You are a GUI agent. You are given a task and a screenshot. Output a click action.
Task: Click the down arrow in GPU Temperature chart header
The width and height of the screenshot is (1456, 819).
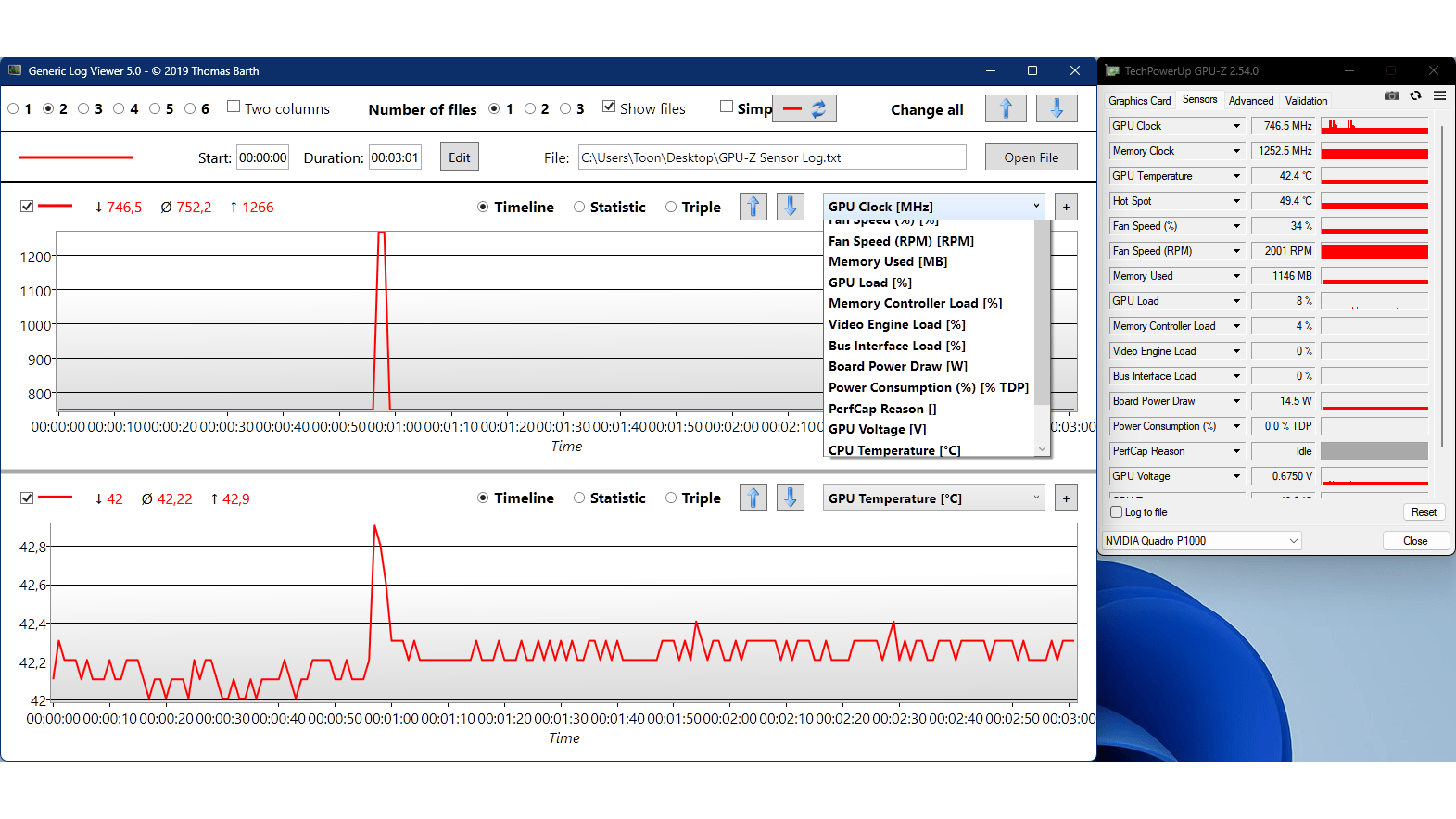(x=790, y=498)
